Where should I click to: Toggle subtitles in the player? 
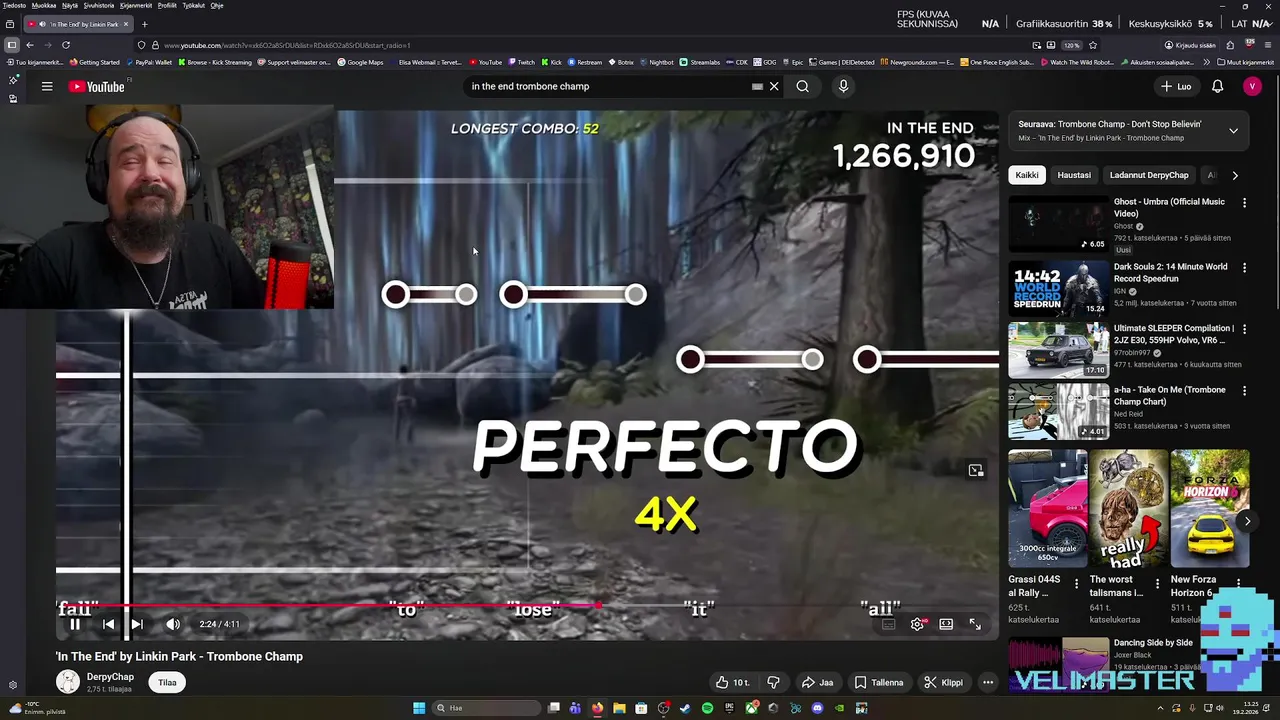pyautogui.click(x=888, y=624)
